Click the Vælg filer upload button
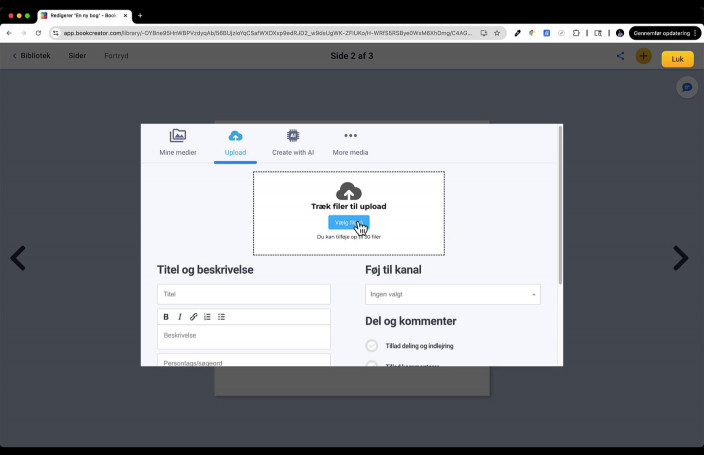 click(x=348, y=222)
